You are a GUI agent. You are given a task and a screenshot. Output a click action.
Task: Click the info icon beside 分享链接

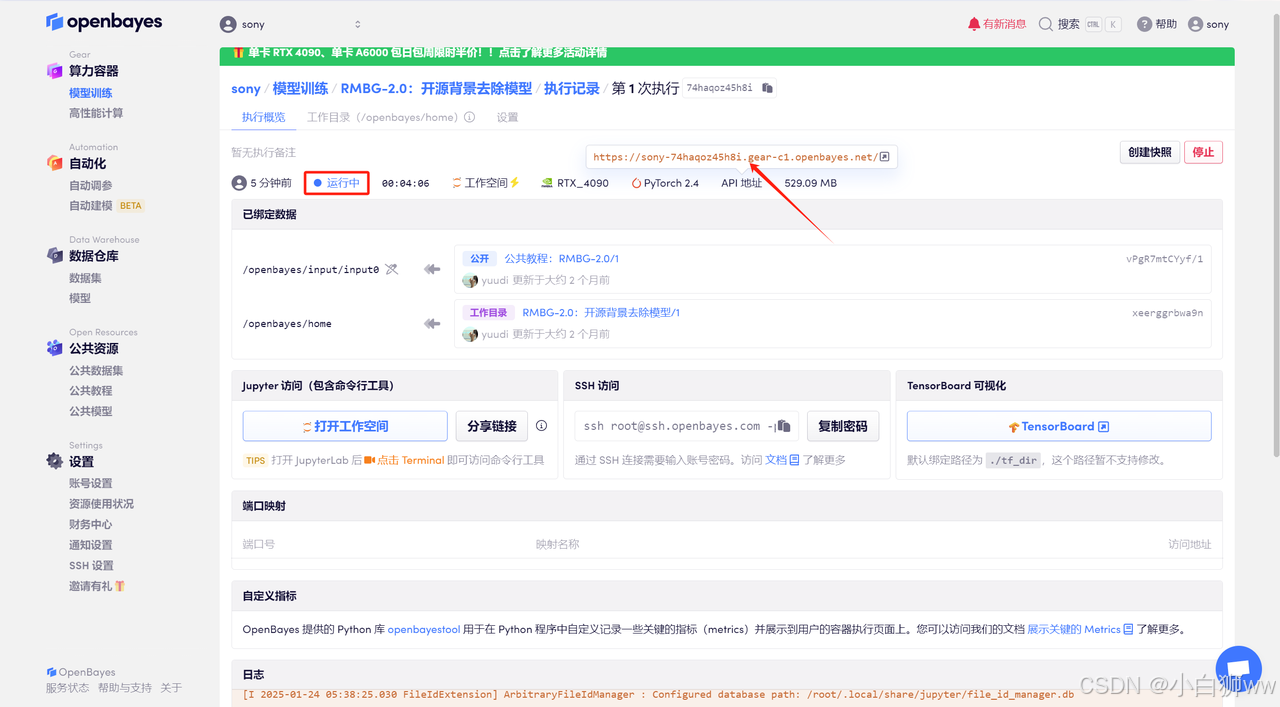[x=541, y=425]
